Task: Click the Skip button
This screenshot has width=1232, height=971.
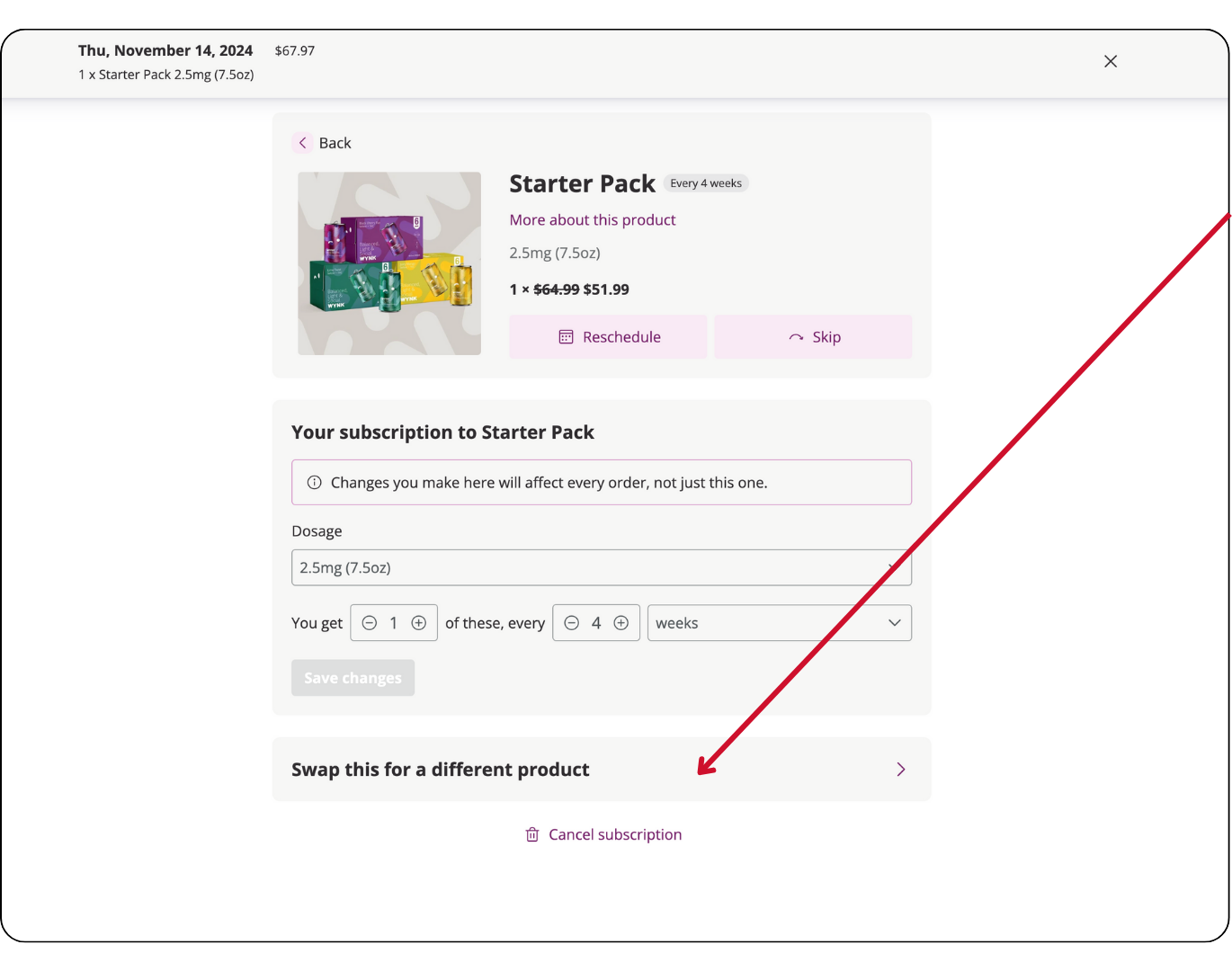Action: (813, 337)
